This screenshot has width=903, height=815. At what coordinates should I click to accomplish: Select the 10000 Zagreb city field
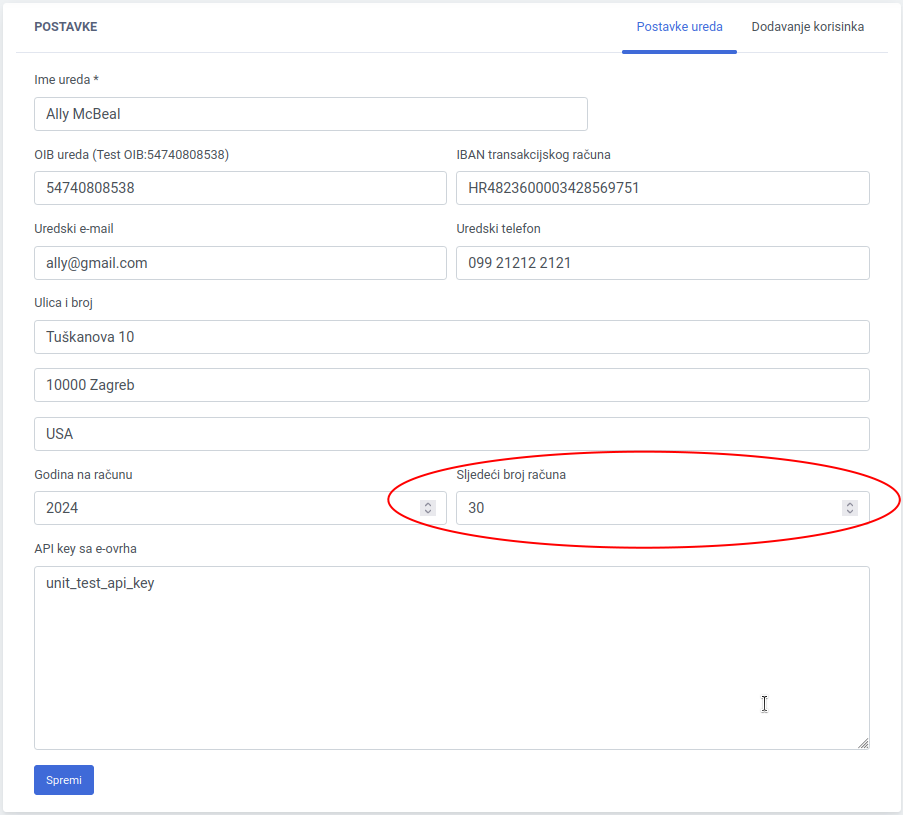click(451, 385)
